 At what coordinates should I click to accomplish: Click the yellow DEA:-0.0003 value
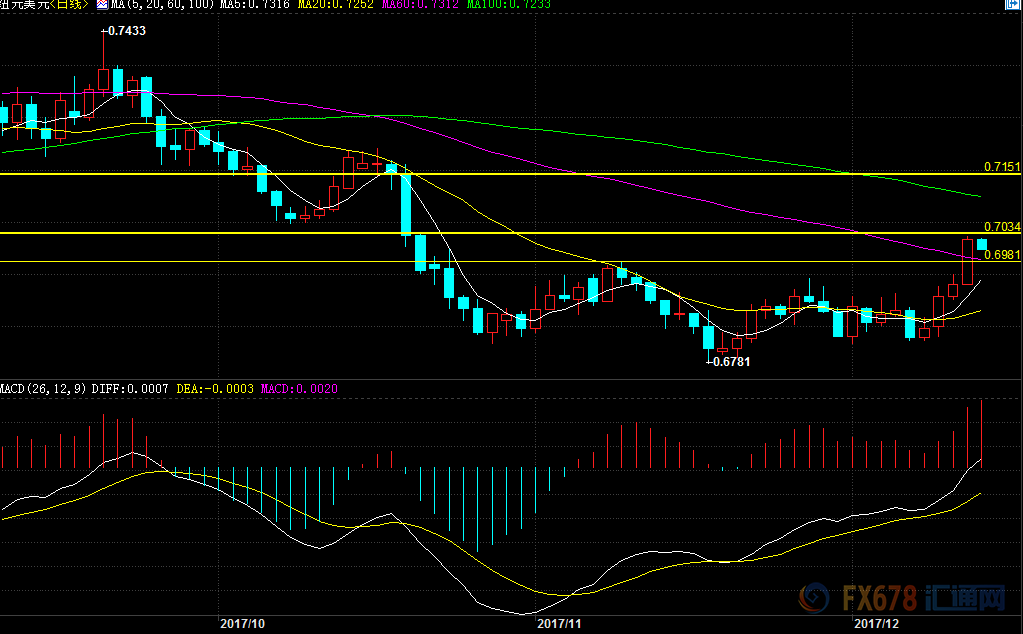(x=215, y=389)
